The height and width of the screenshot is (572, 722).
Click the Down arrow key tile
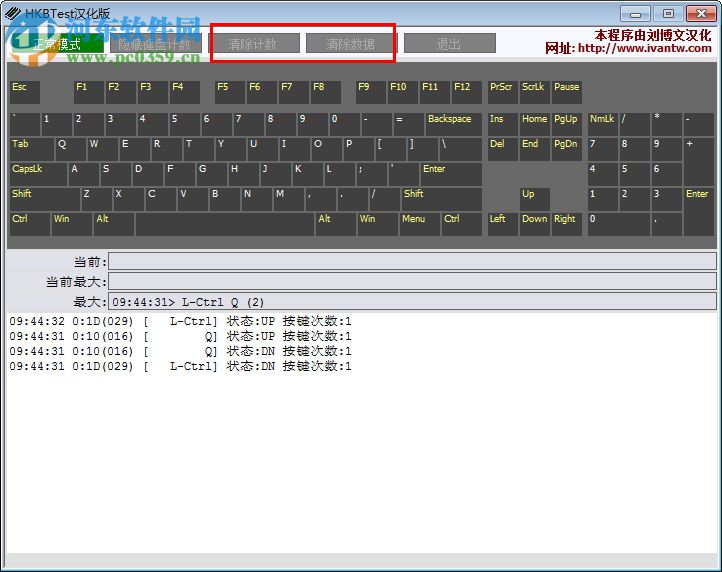(x=535, y=224)
